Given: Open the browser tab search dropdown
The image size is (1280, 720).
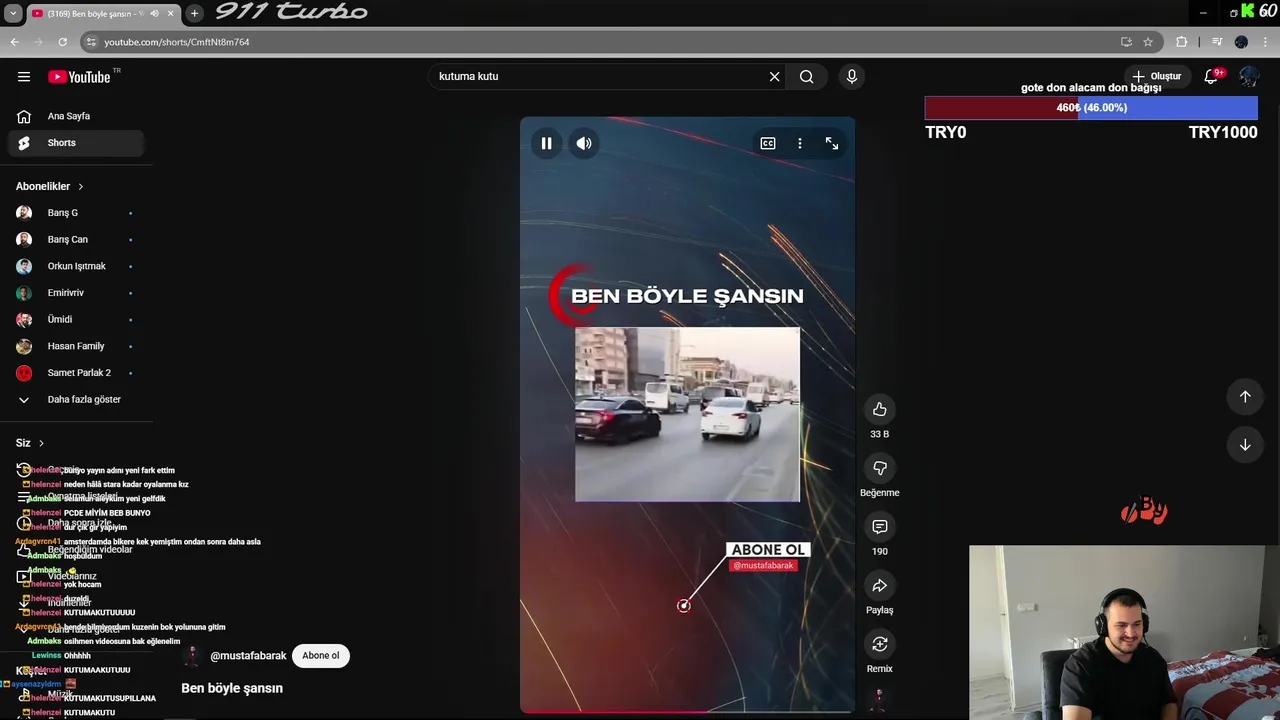Looking at the screenshot, I should pyautogui.click(x=13, y=13).
